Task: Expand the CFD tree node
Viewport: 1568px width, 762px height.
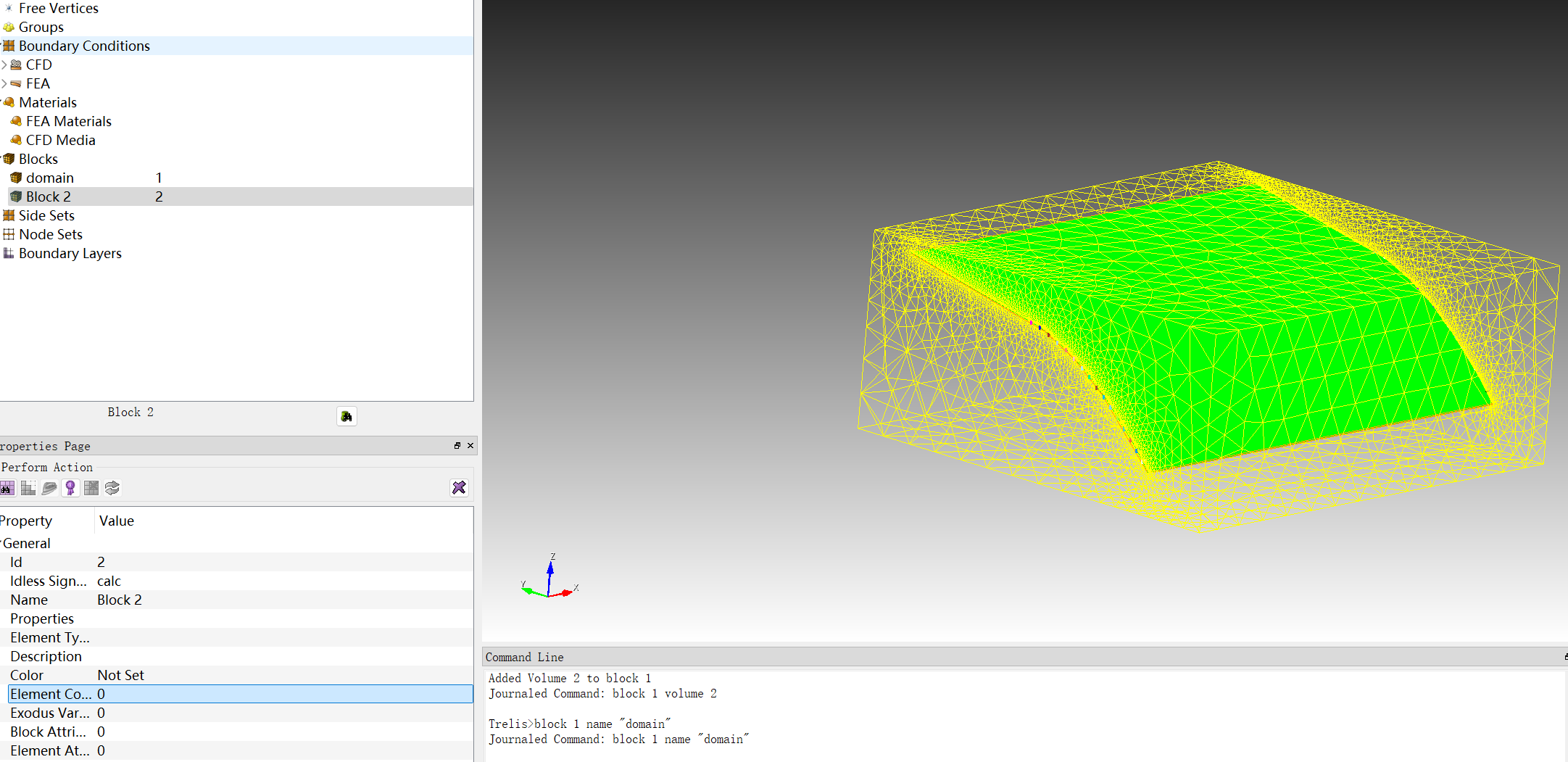Action: [4, 65]
